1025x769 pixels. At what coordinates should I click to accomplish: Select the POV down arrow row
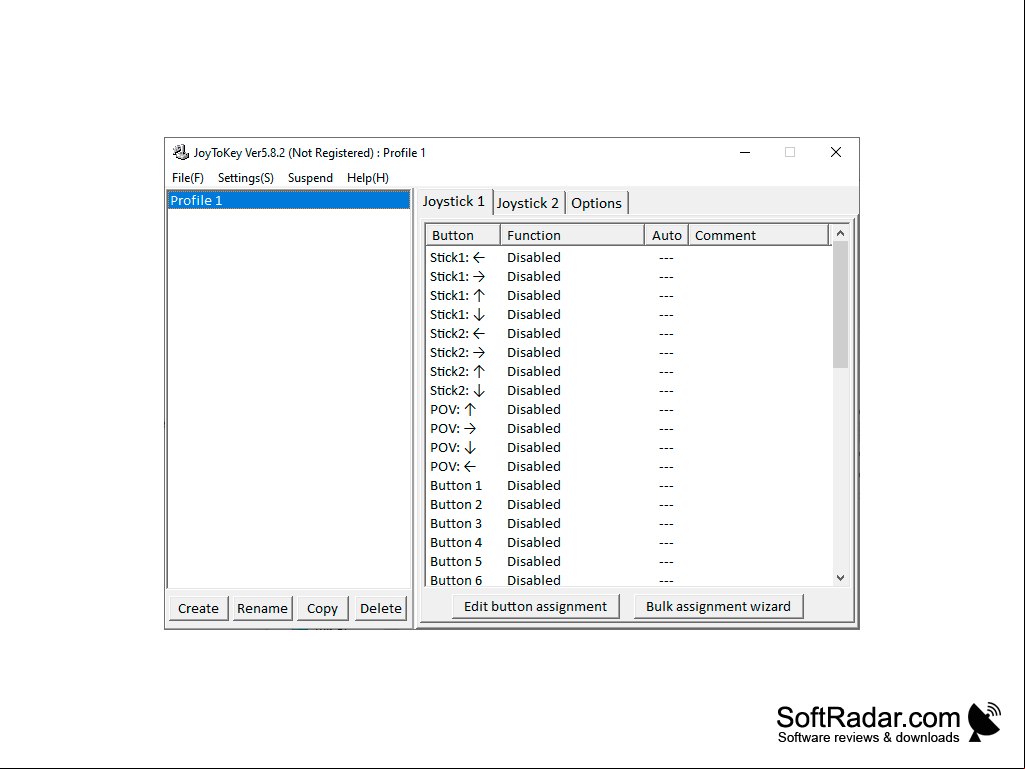(628, 447)
